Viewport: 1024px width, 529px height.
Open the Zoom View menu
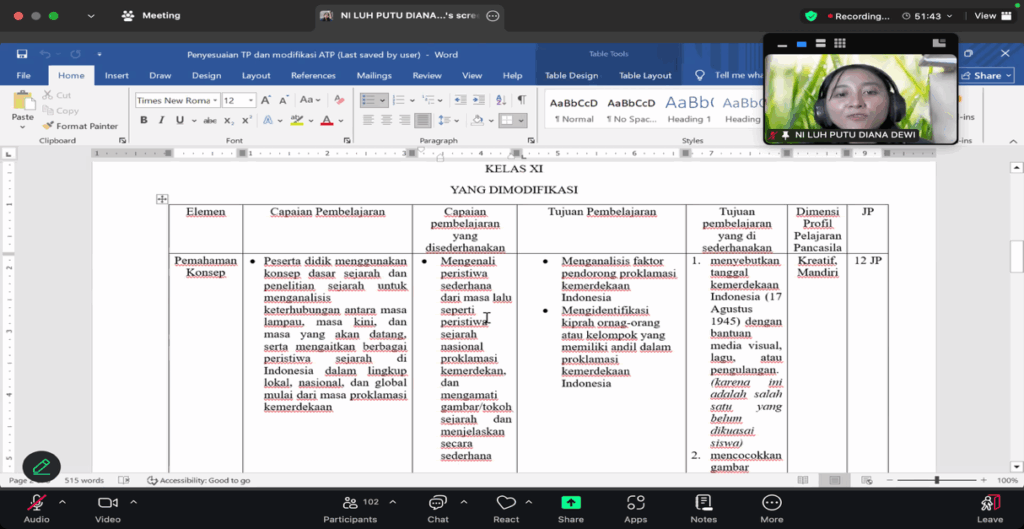click(x=993, y=16)
